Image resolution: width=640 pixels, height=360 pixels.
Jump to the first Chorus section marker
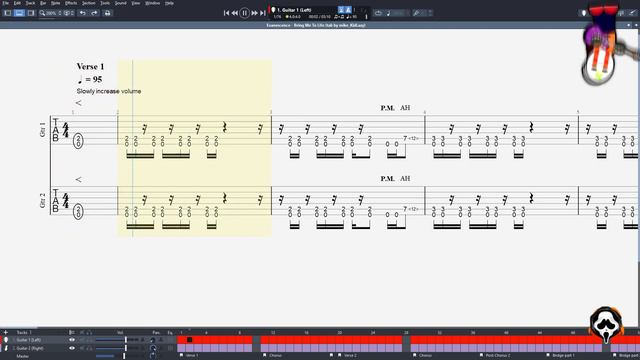click(x=273, y=356)
